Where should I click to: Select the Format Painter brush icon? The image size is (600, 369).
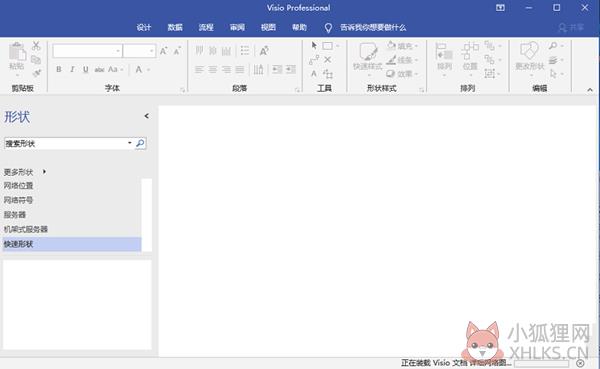37,73
